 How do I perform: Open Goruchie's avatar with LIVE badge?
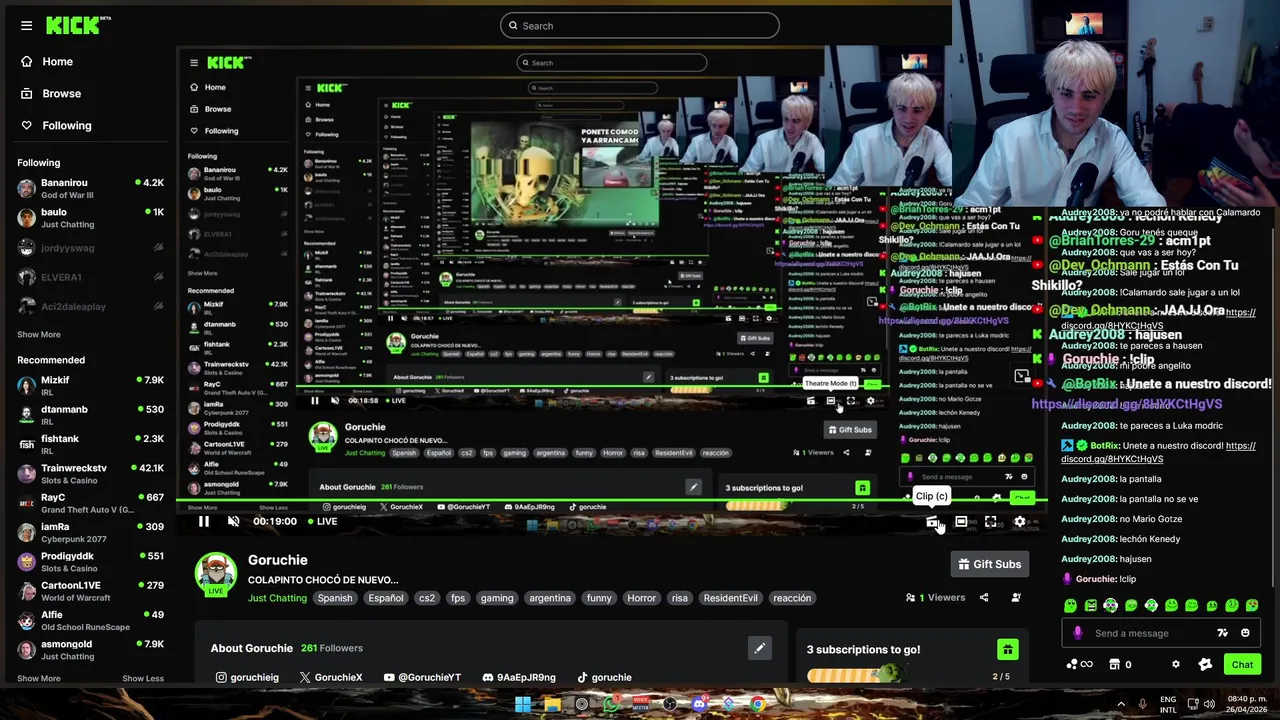pos(215,574)
